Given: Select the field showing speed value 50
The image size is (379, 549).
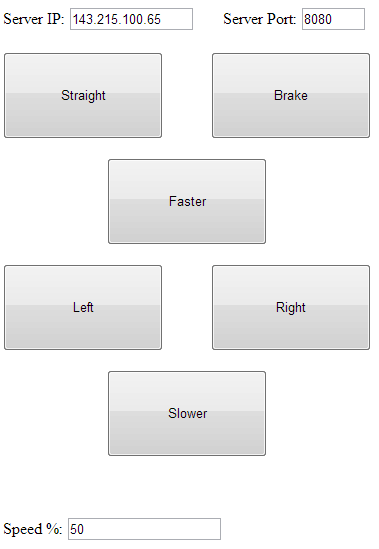Looking at the screenshot, I should (x=144, y=529).
